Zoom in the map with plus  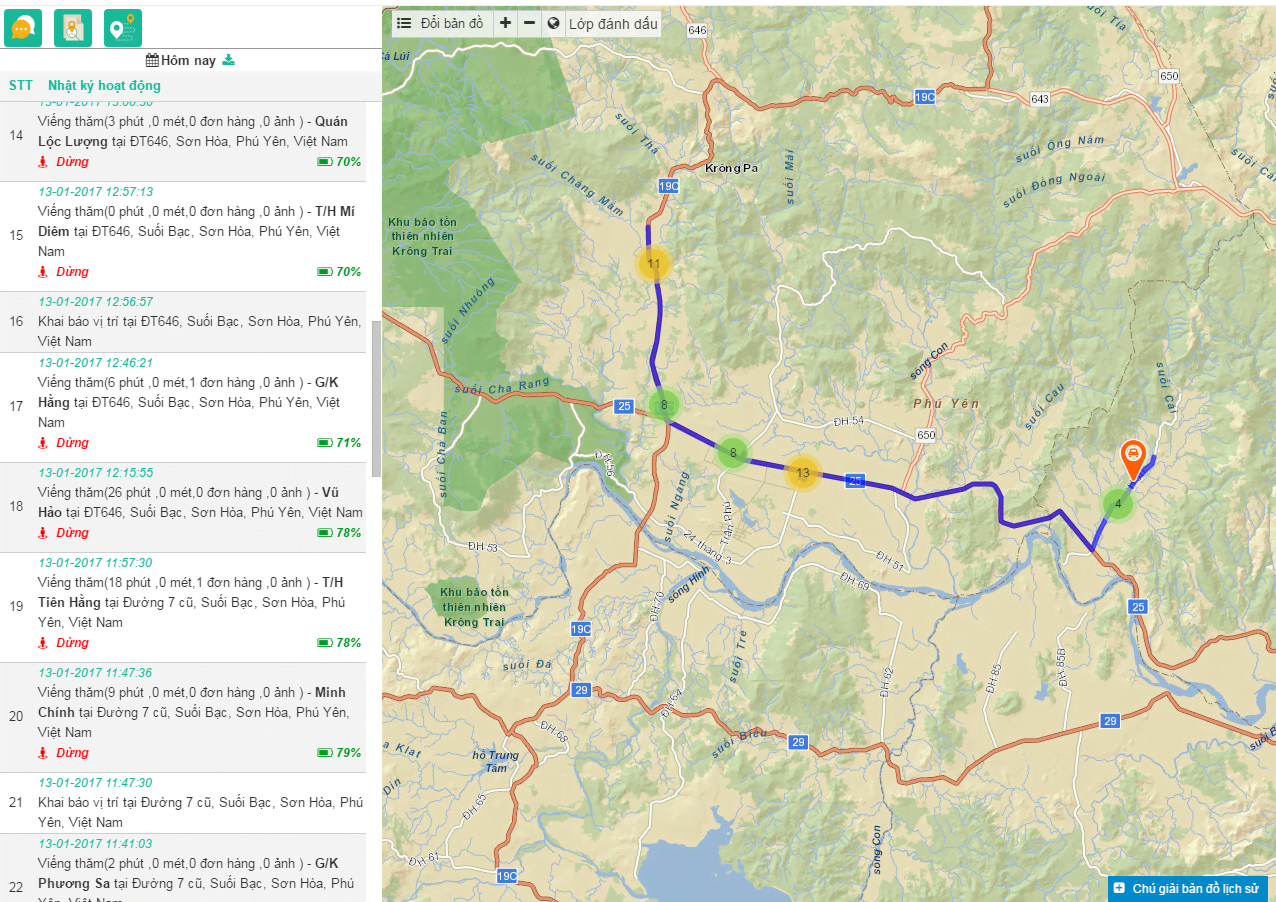tap(505, 23)
